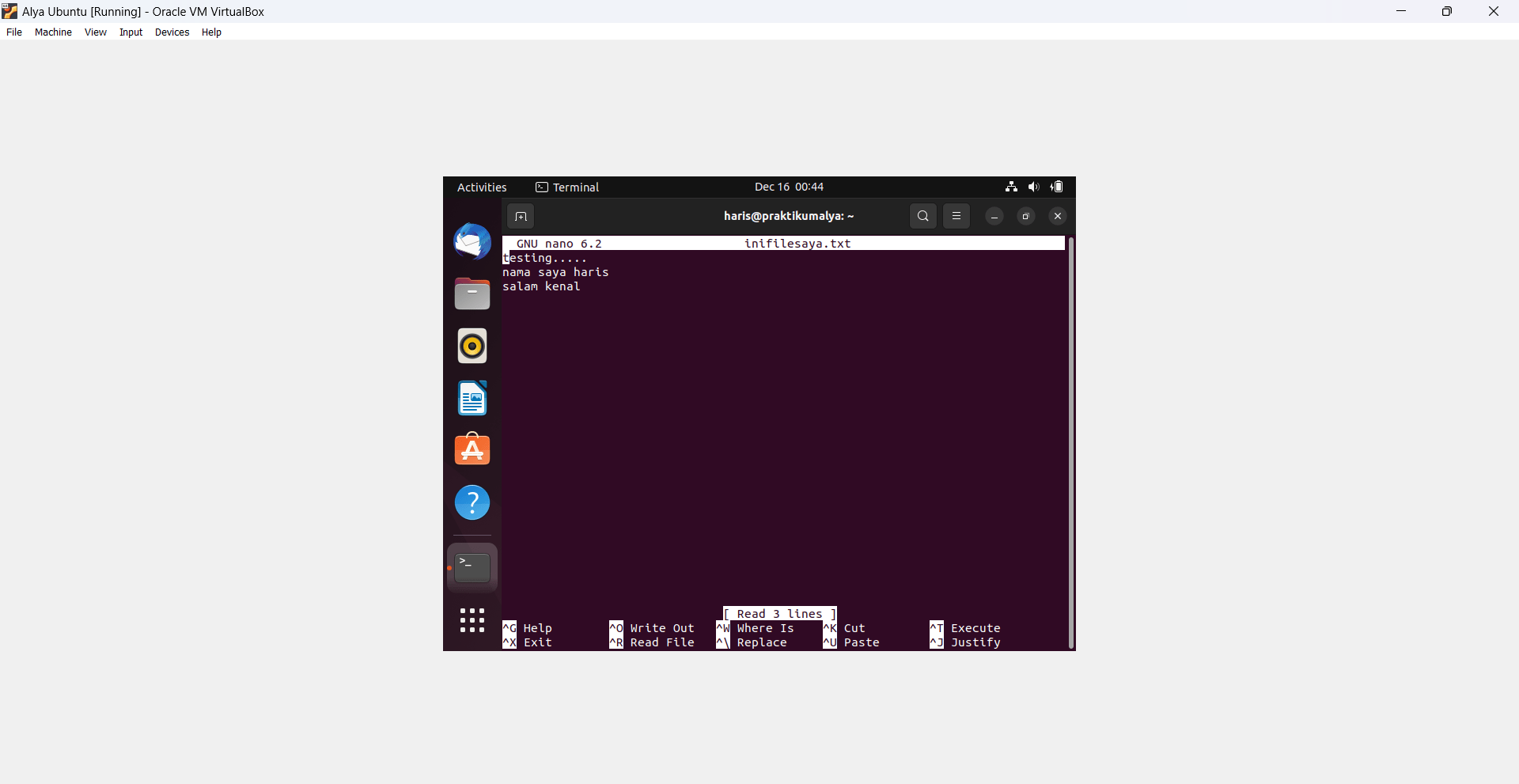The width and height of the screenshot is (1519, 784).
Task: Open the network status icon
Action: coord(1011,187)
